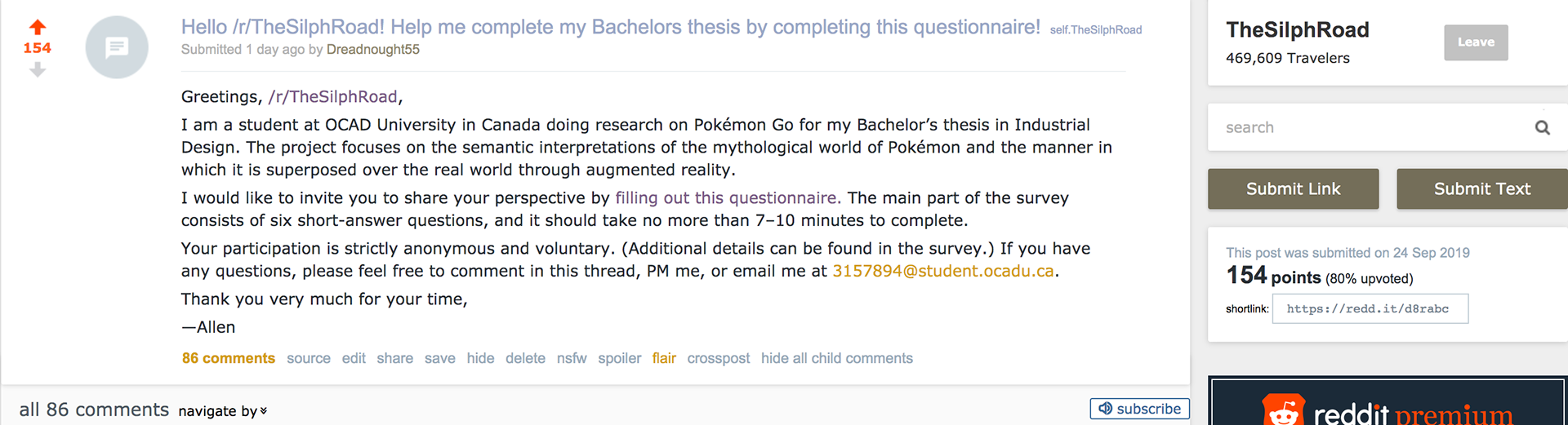The width and height of the screenshot is (1568, 425).
Task: Click the crosspost option
Action: pyautogui.click(x=718, y=358)
